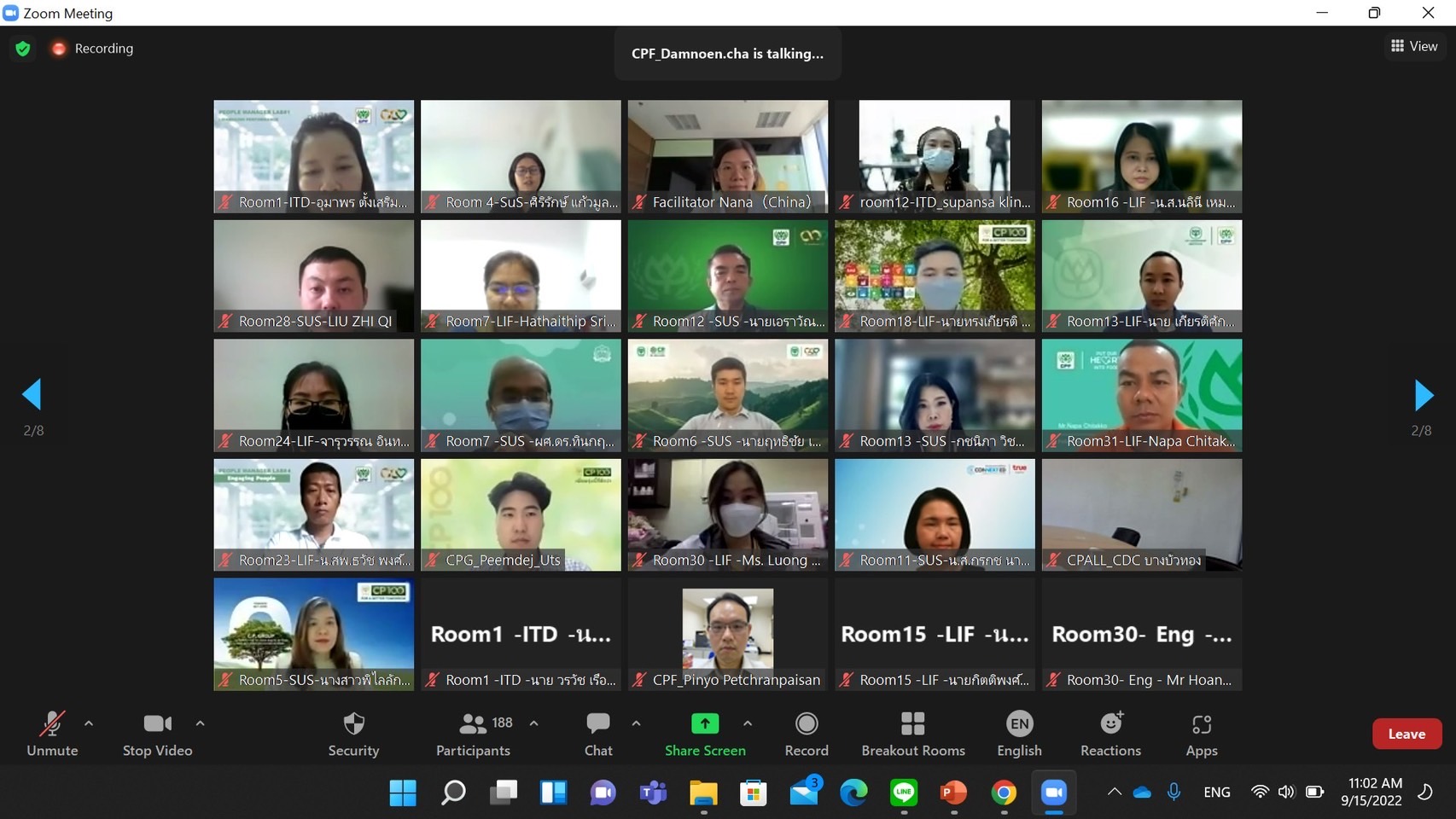This screenshot has height=819, width=1456.
Task: Select the Facilitator Nana (China) video tile
Action: pos(727,156)
